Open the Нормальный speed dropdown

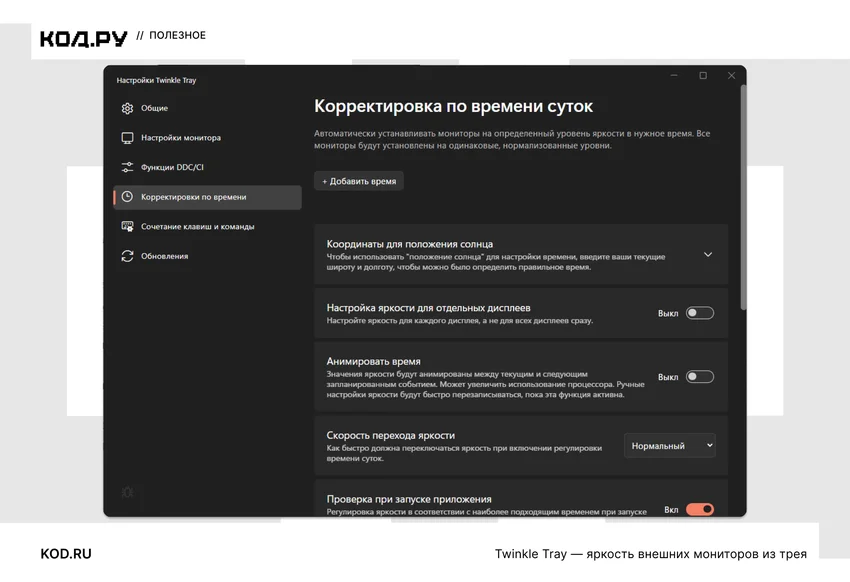670,445
